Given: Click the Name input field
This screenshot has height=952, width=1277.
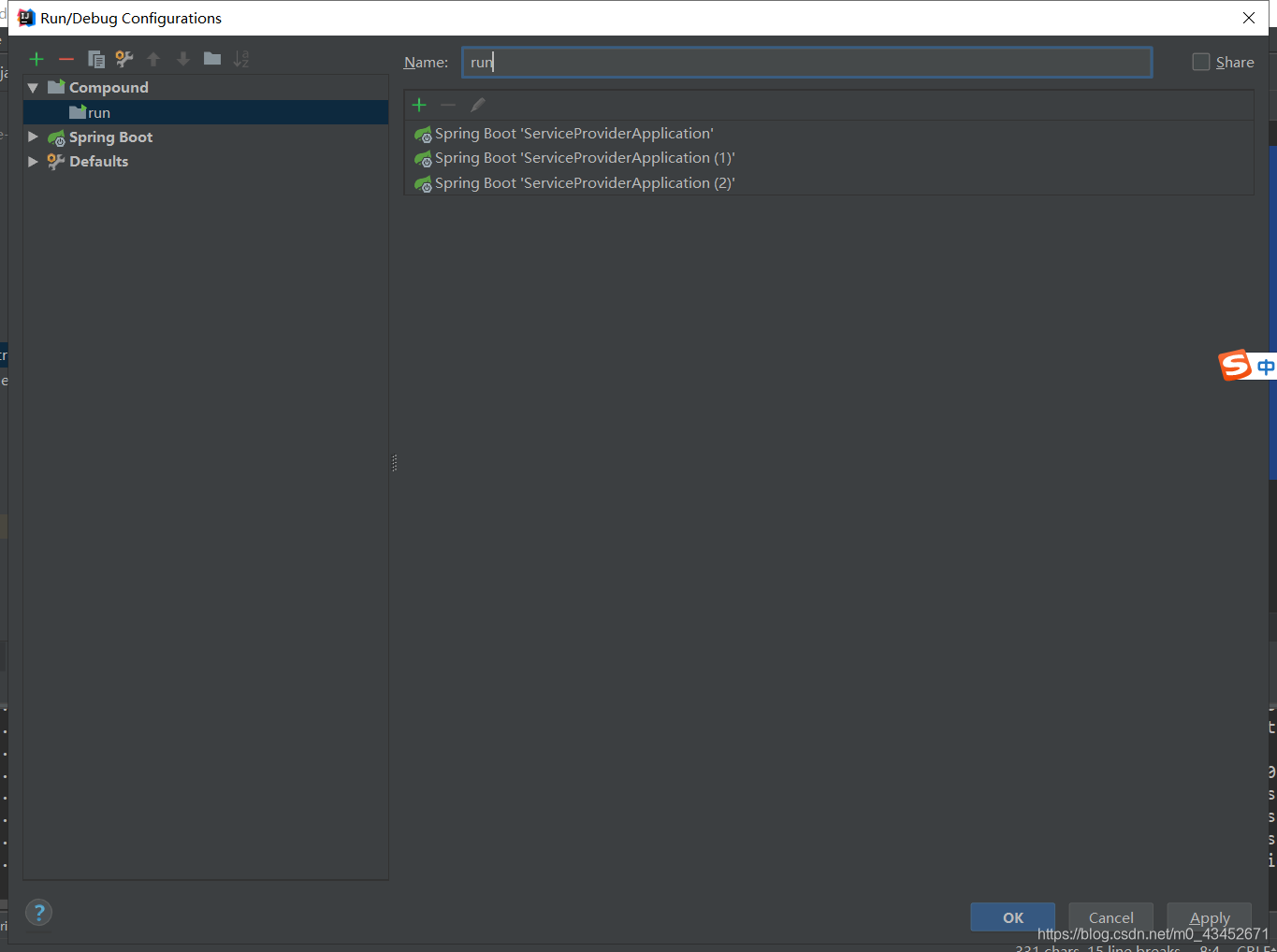Looking at the screenshot, I should point(806,62).
